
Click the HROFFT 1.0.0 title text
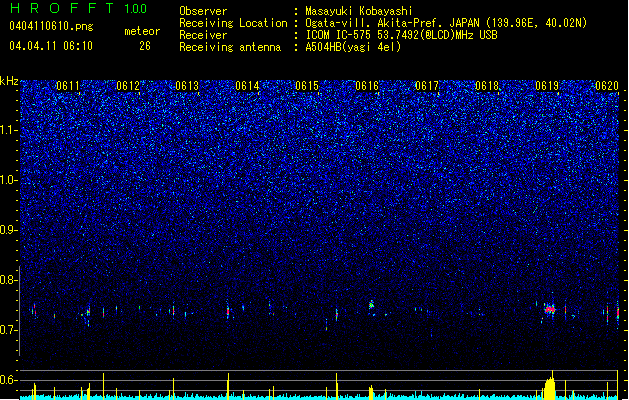pos(79,8)
